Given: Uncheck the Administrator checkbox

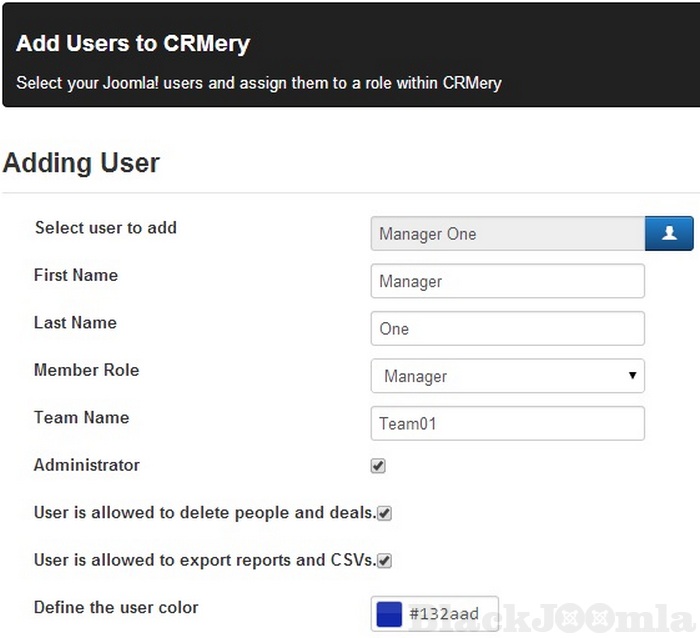Looking at the screenshot, I should click(x=378, y=466).
